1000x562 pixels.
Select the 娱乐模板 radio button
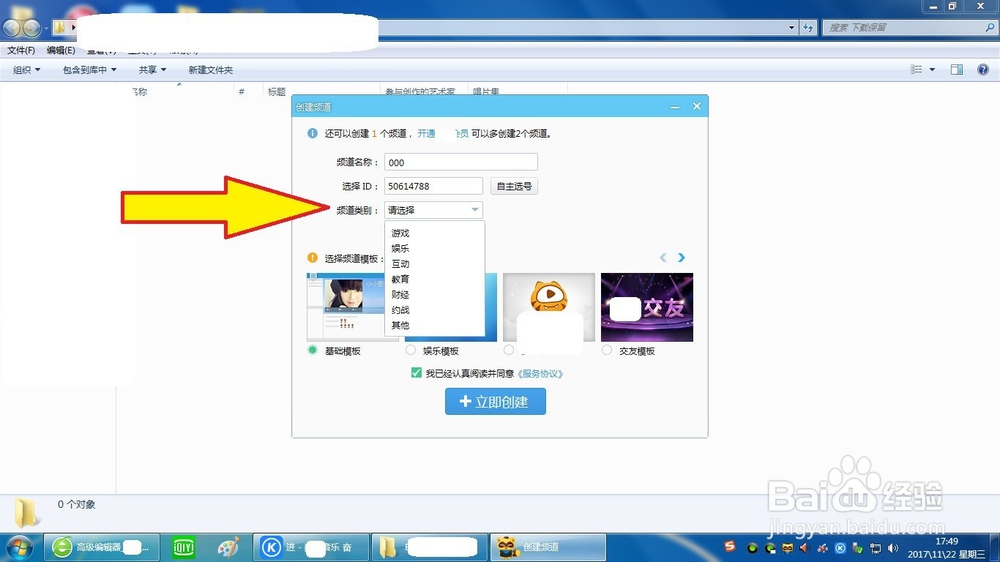(411, 350)
